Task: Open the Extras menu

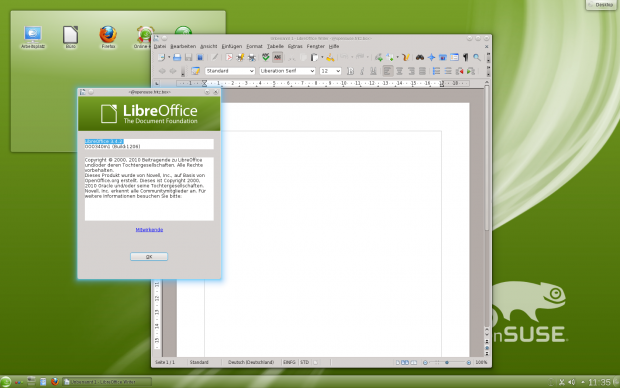Action: (295, 46)
